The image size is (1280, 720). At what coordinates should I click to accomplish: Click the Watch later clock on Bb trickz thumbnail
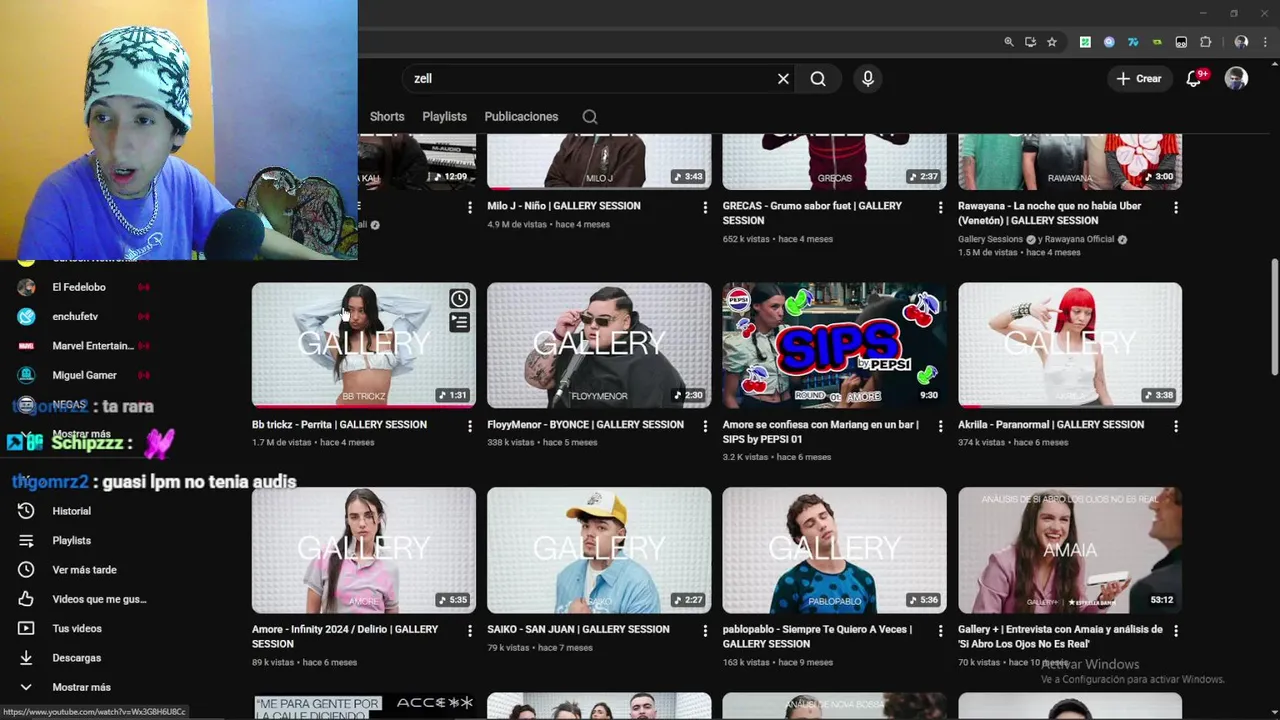point(459,299)
